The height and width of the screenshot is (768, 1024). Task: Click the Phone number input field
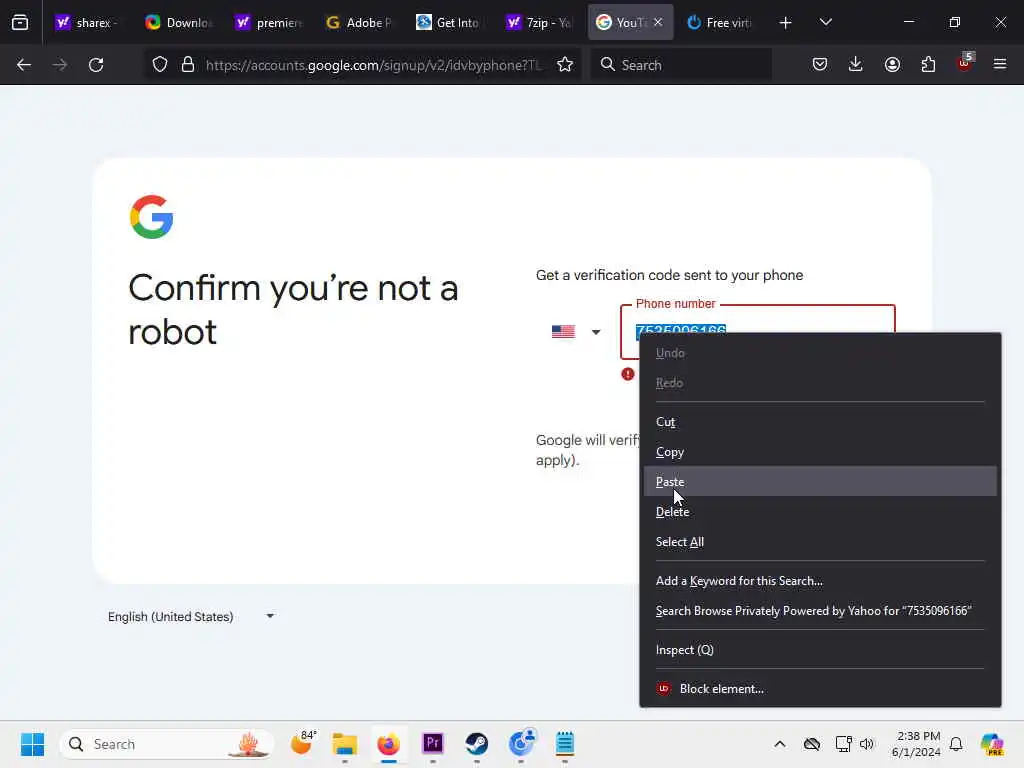coord(758,332)
